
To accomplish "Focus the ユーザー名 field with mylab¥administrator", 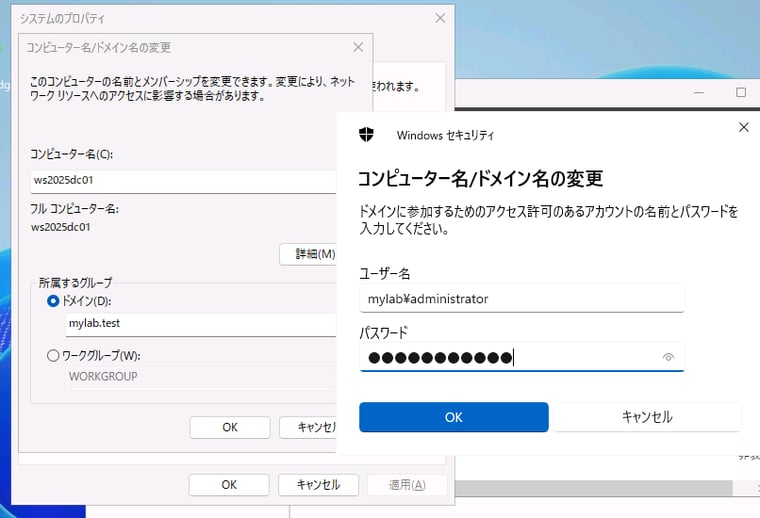I will point(522,298).
